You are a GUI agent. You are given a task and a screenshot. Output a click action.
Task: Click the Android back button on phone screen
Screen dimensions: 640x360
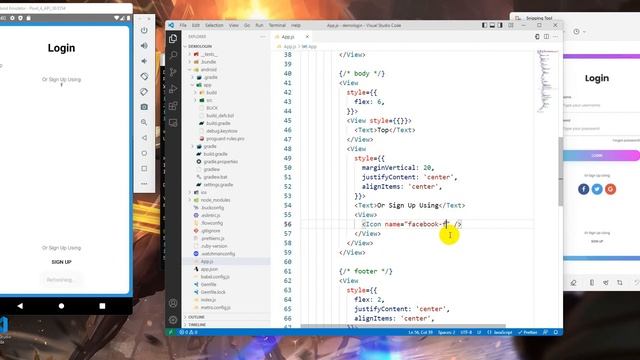pos(20,306)
